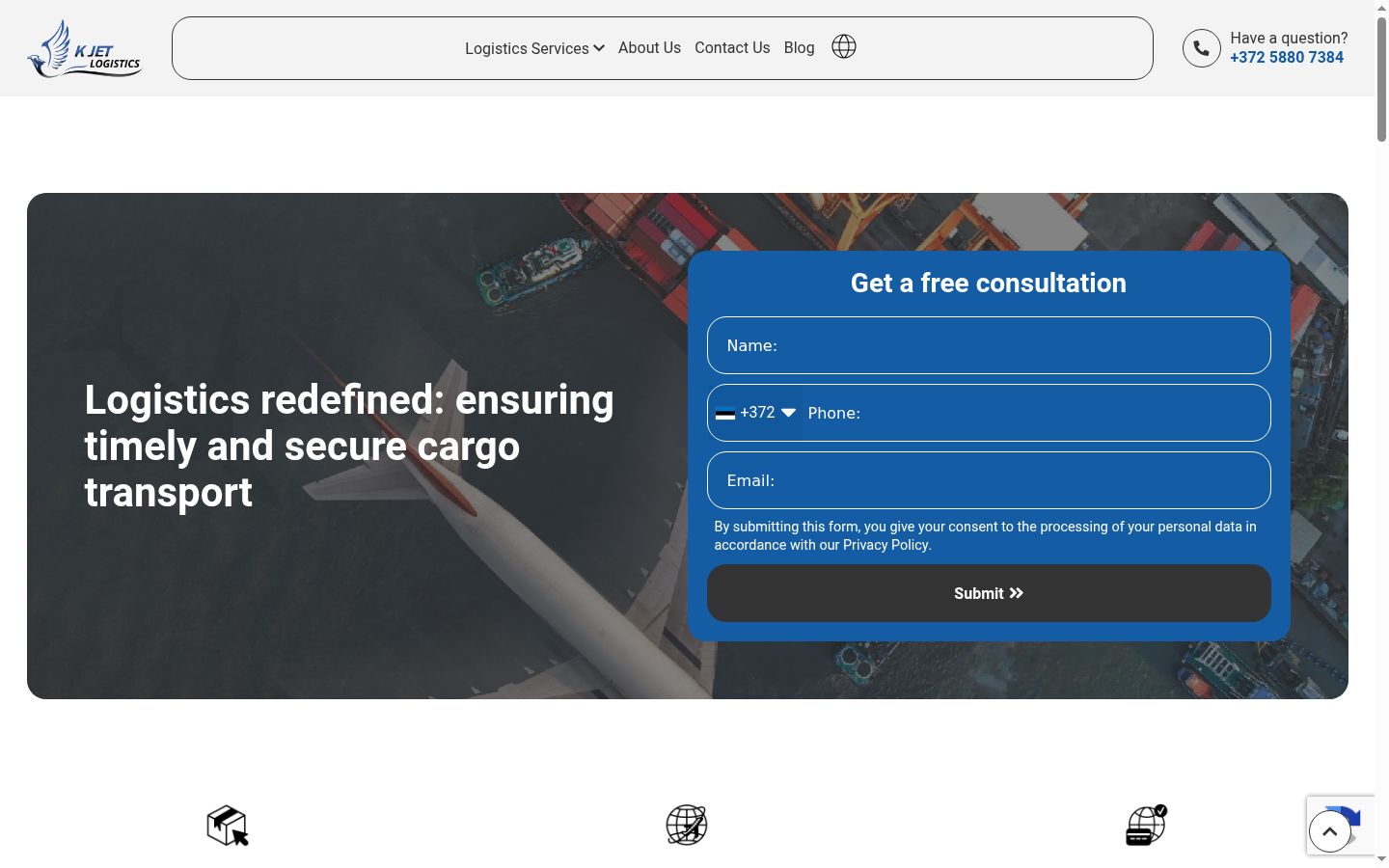Focus the Name input field
The image size is (1389, 868).
tap(989, 345)
